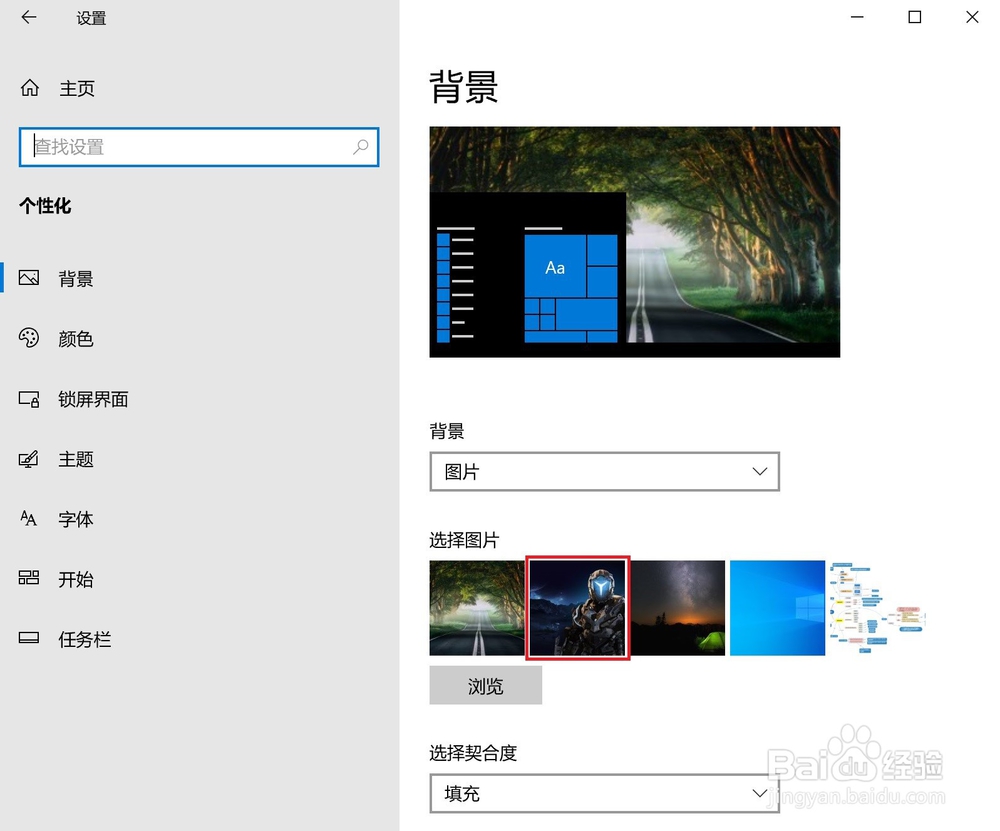The image size is (1000, 831).
Task: Open the 颜色 (Colors) settings section
Action: (75, 338)
